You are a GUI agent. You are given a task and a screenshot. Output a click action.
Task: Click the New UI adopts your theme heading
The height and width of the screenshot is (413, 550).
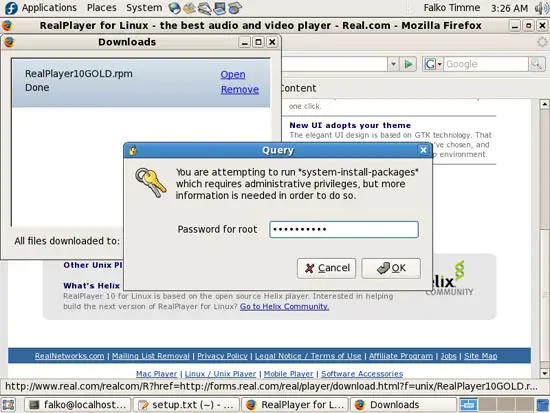(x=350, y=125)
